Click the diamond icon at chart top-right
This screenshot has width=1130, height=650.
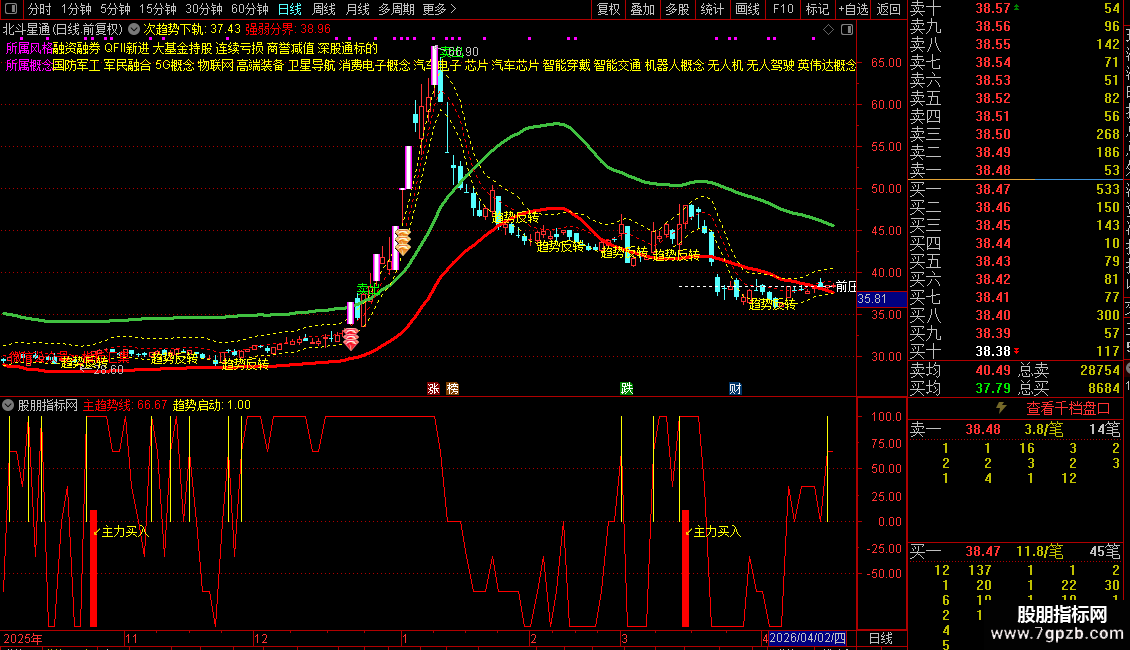pos(829,30)
